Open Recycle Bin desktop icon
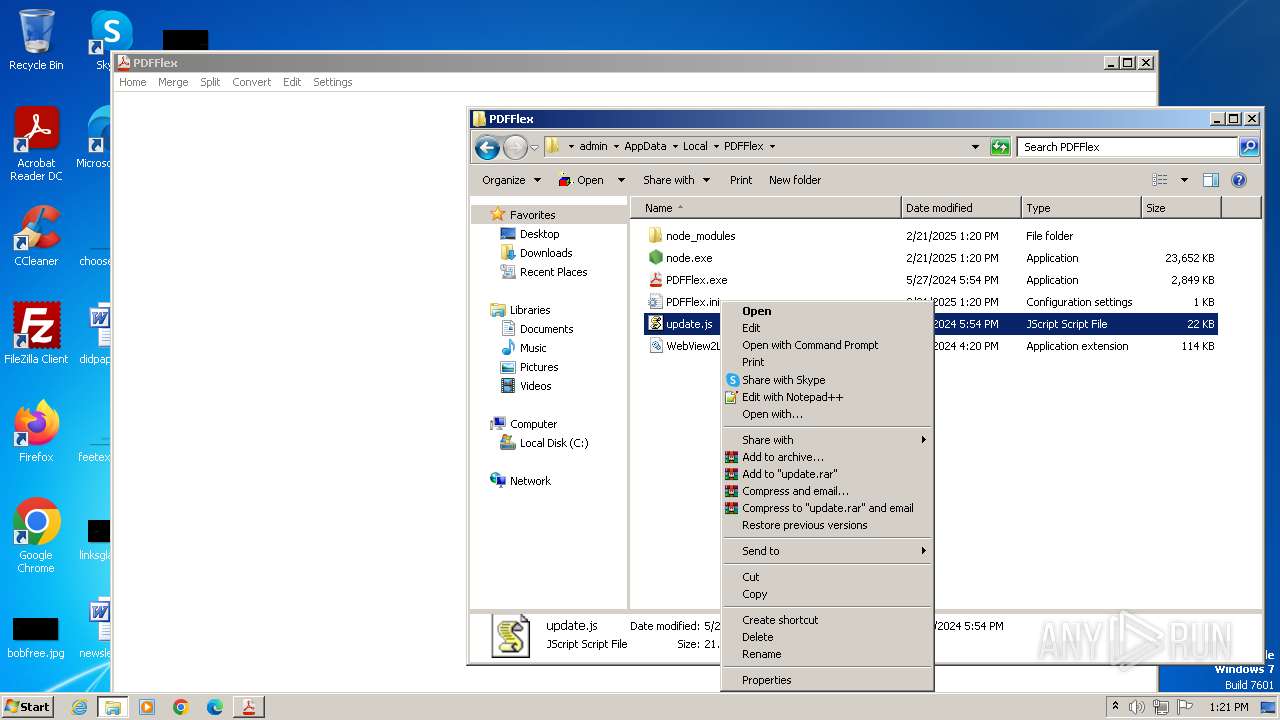The height and width of the screenshot is (720, 1280). [x=36, y=40]
